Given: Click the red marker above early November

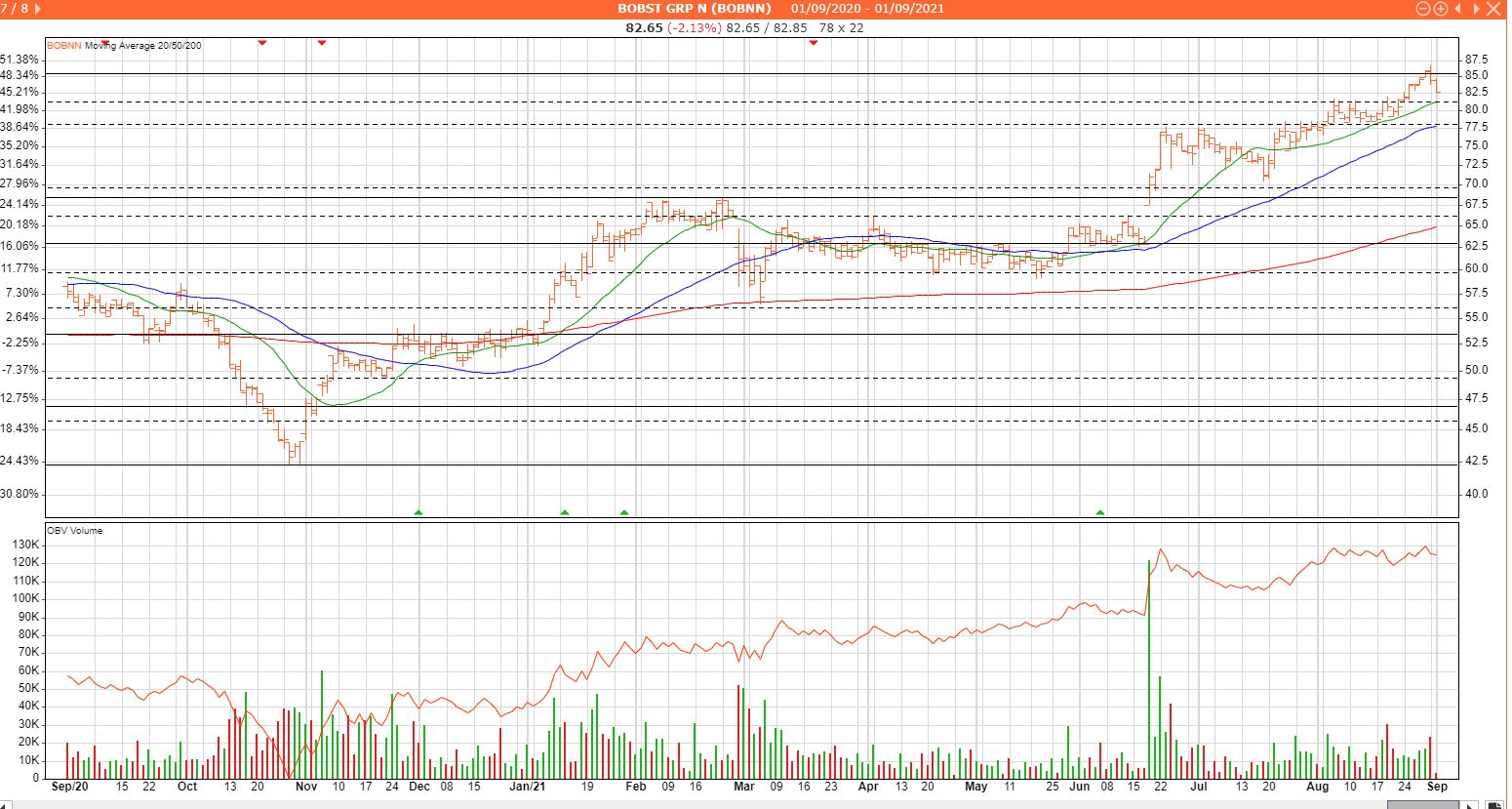Looking at the screenshot, I should point(322,42).
